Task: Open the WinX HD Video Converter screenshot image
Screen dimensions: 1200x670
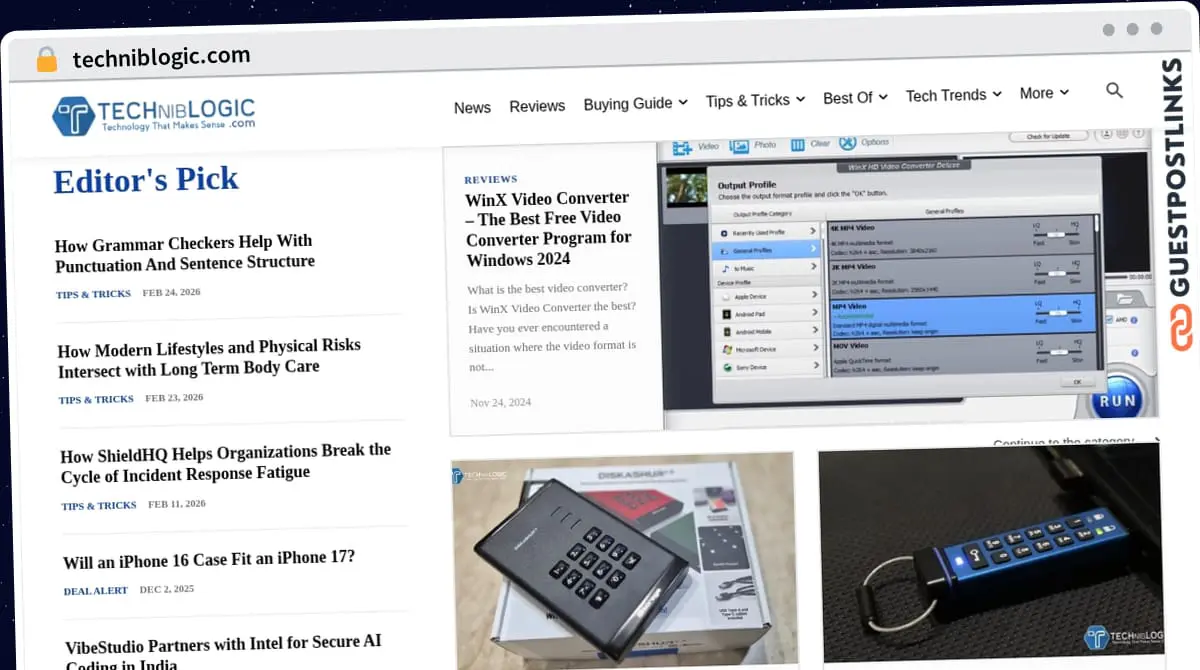Action: [908, 277]
